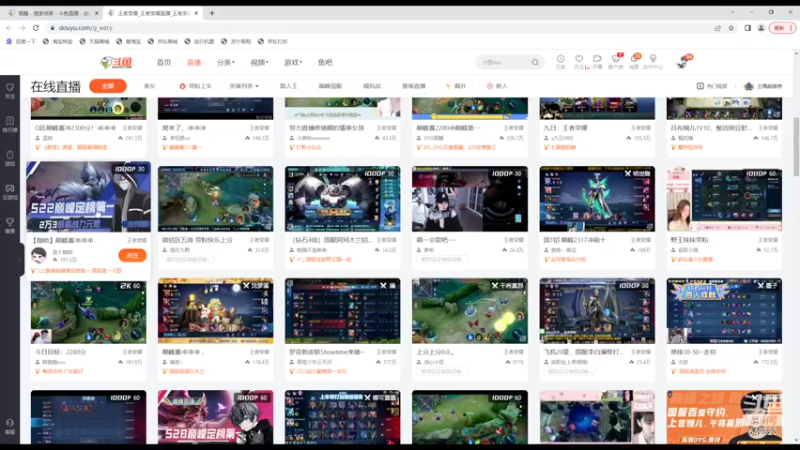Open the 522巅峰定榜第一 stream thumbnail
The image size is (800, 450).
88,197
